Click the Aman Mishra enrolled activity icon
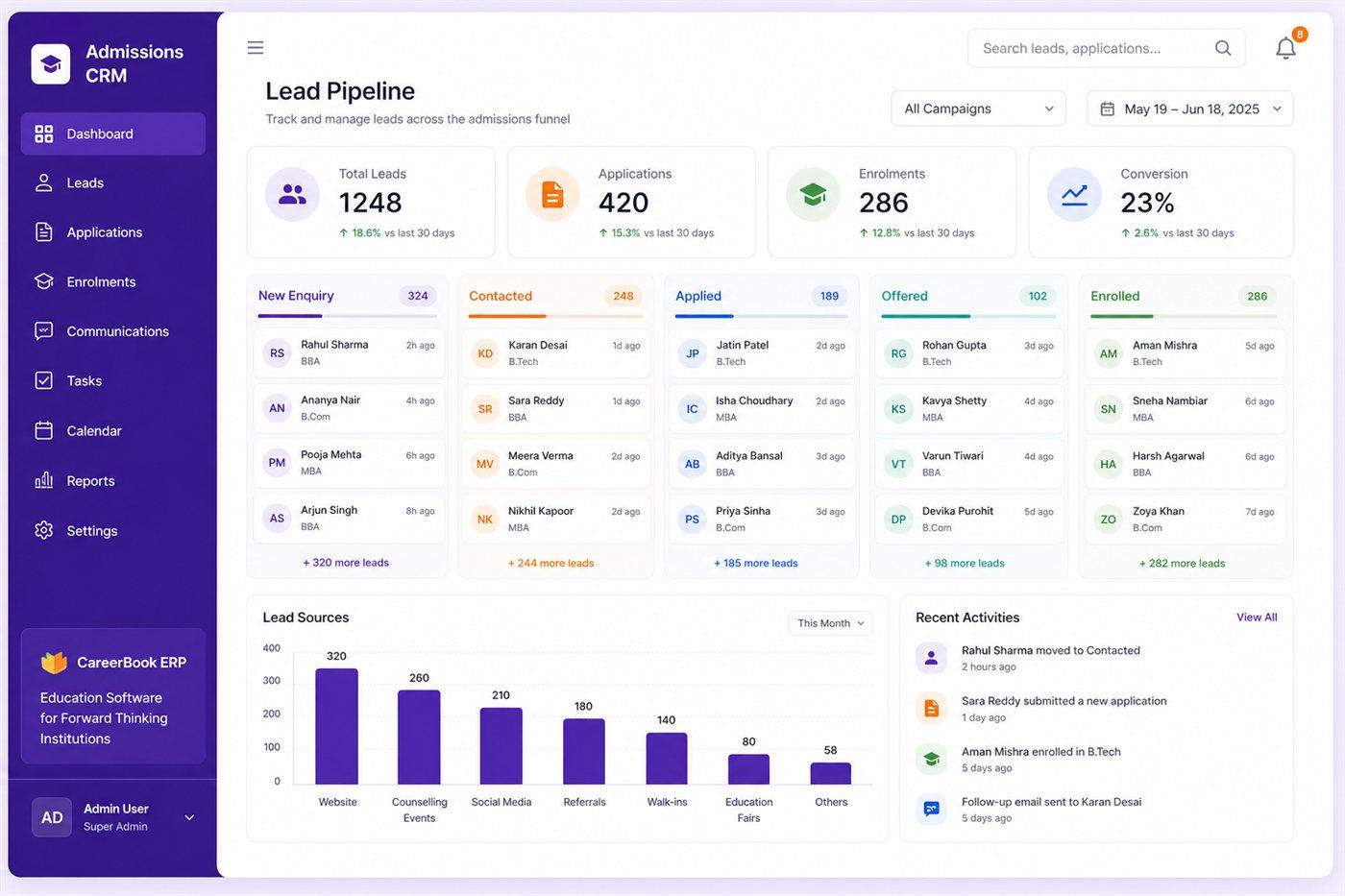This screenshot has height=896, width=1345. (931, 759)
